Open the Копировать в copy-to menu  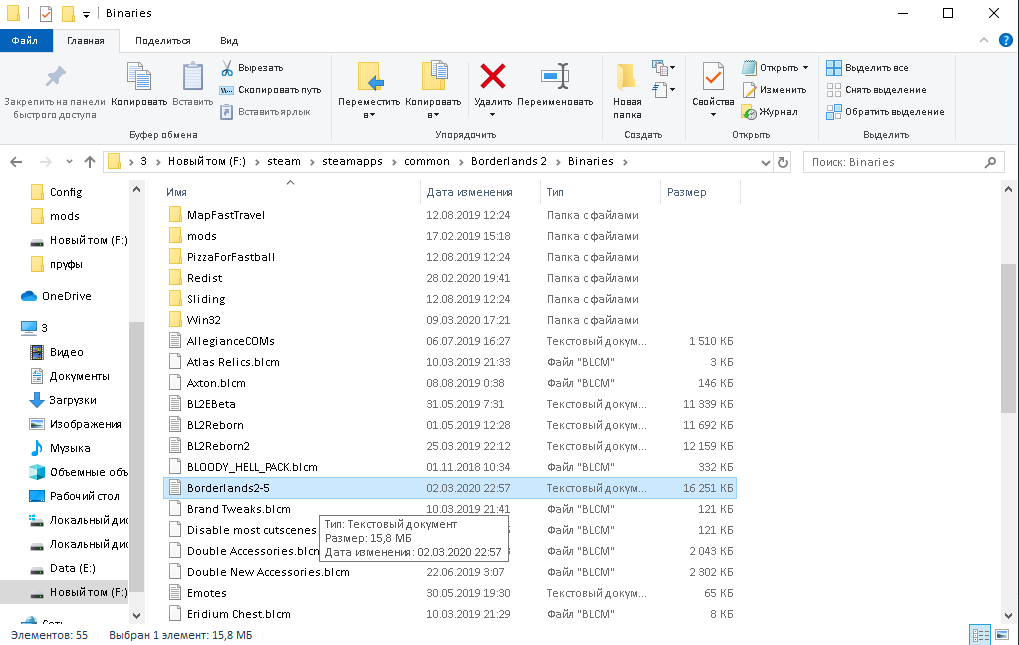(433, 91)
